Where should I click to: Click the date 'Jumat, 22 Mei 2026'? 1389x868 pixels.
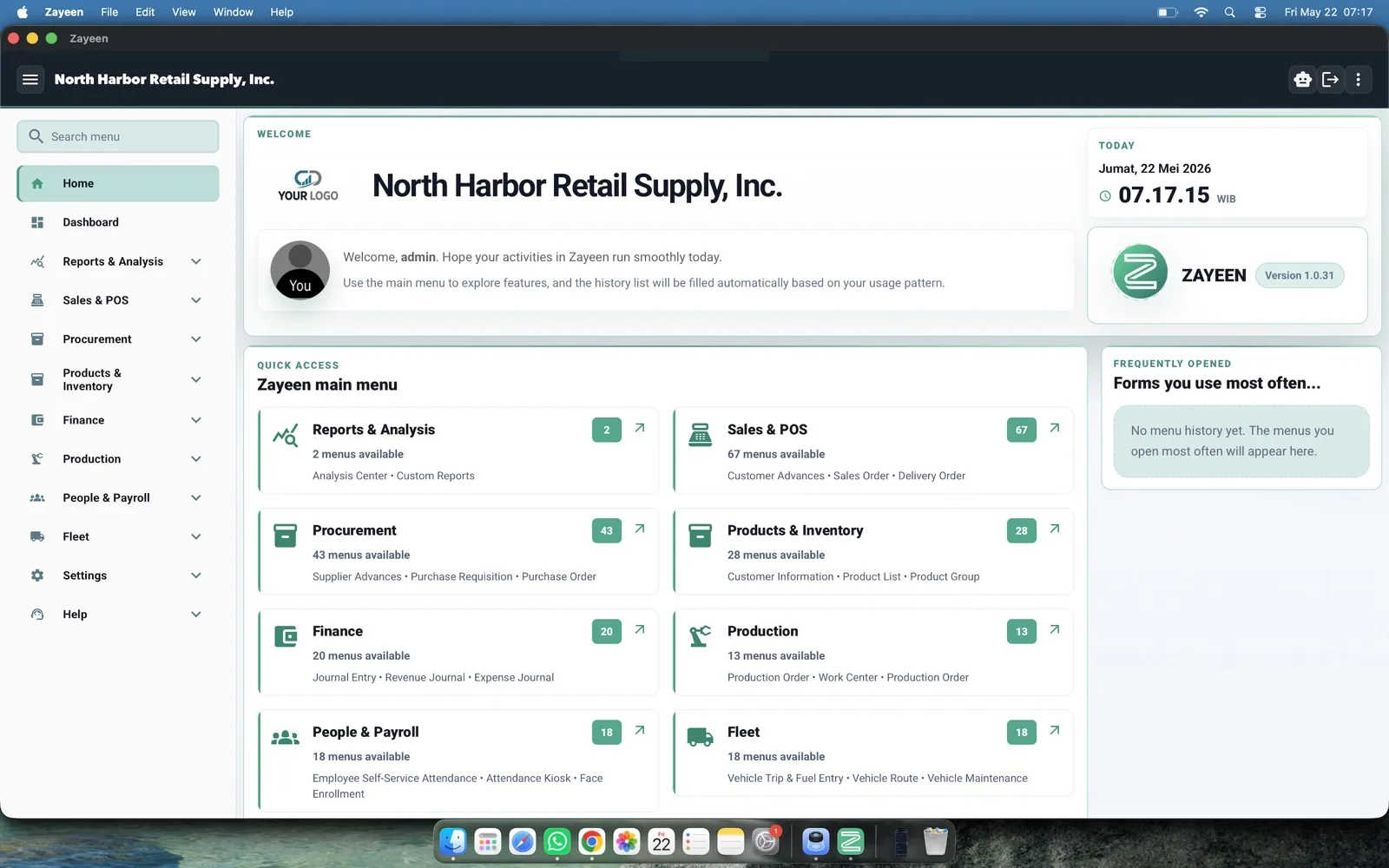(x=1155, y=168)
